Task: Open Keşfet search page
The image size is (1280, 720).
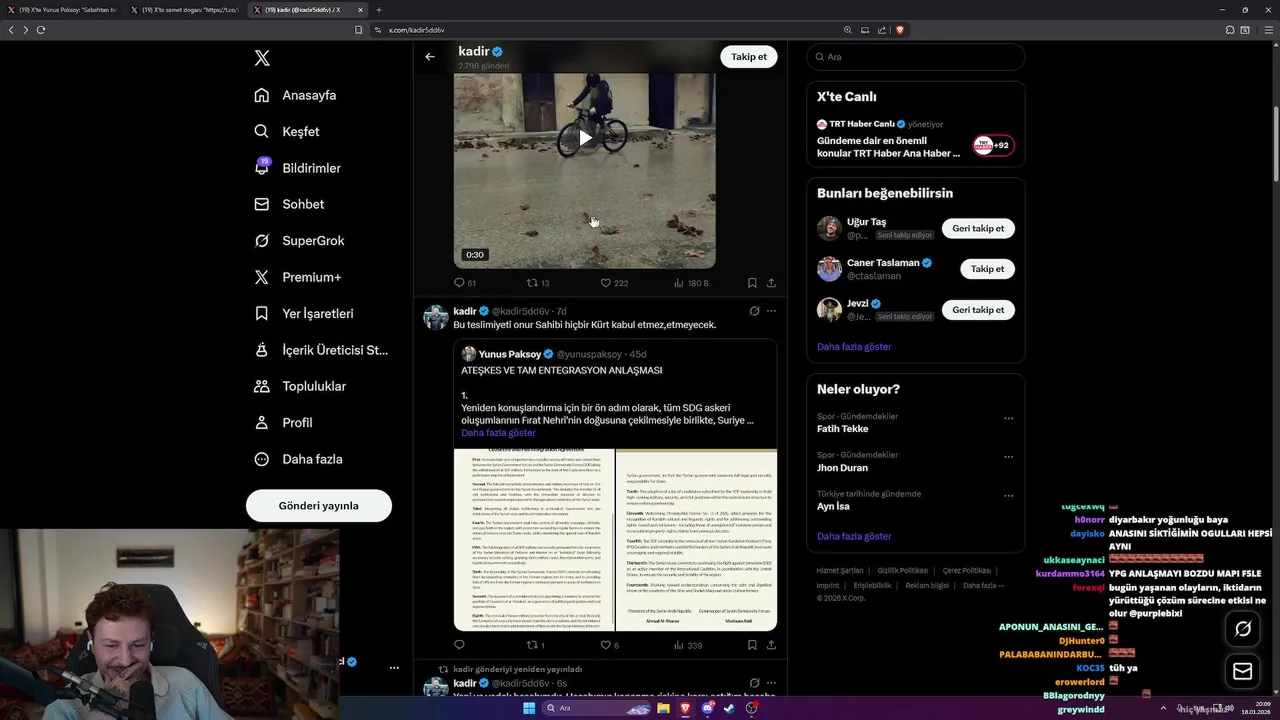Action: [287, 131]
